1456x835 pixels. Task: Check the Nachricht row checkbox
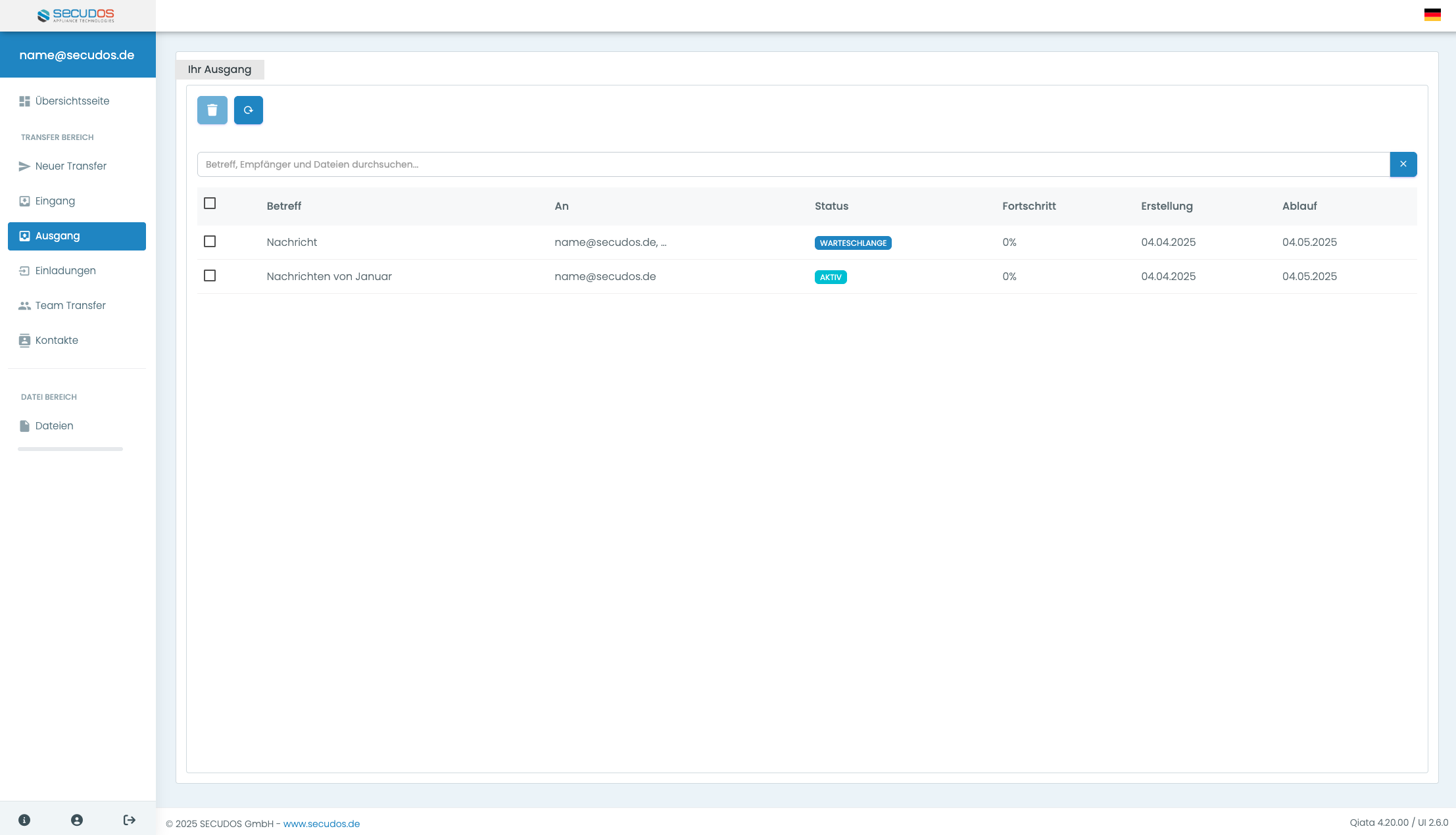[x=210, y=242]
